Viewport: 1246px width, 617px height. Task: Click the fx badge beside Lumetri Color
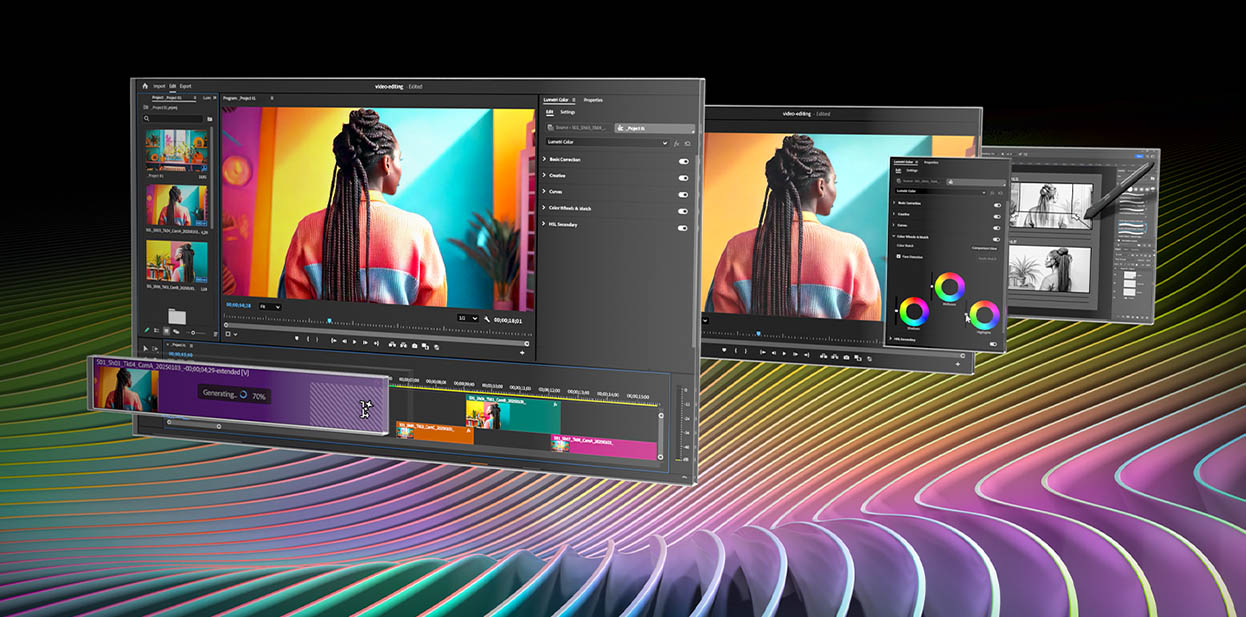coord(676,142)
